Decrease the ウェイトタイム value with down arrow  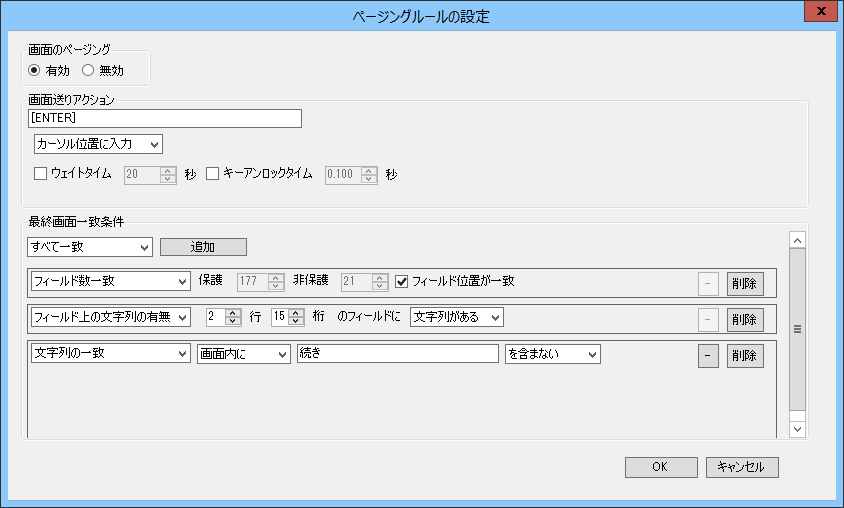pyautogui.click(x=168, y=179)
